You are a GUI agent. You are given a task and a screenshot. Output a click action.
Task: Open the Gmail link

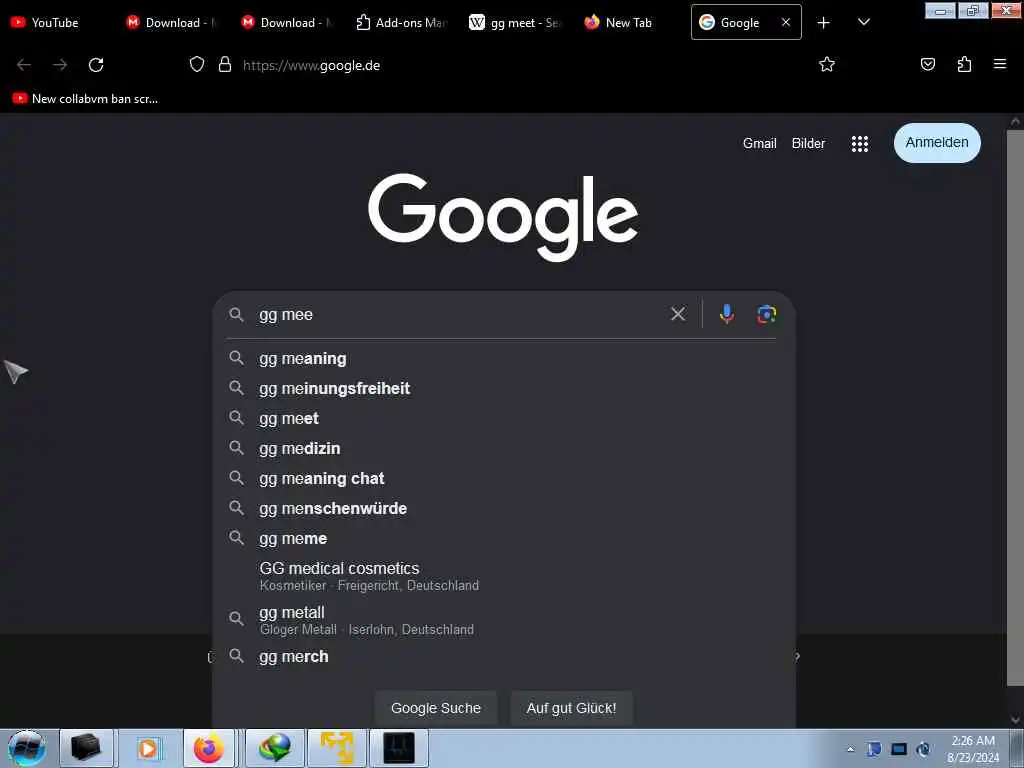(760, 143)
